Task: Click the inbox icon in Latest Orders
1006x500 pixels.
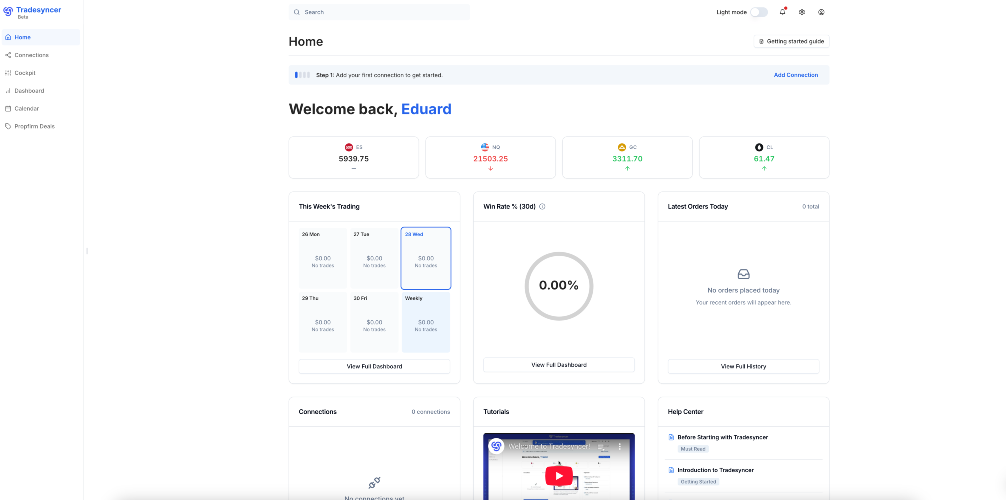Action: click(744, 274)
